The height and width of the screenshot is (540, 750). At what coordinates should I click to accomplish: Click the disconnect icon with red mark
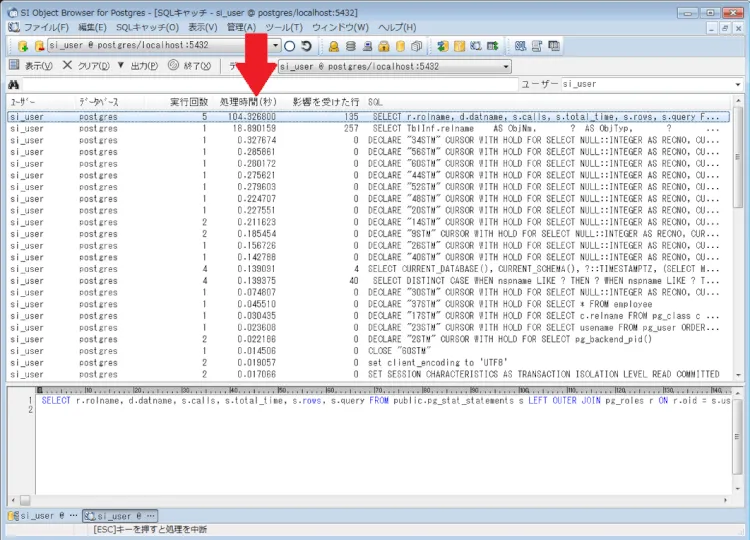[39, 46]
